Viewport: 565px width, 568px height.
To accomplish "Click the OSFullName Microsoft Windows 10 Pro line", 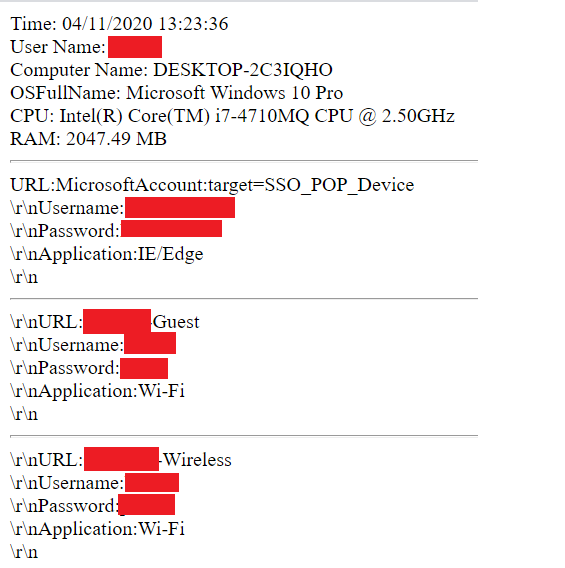I will [176, 93].
